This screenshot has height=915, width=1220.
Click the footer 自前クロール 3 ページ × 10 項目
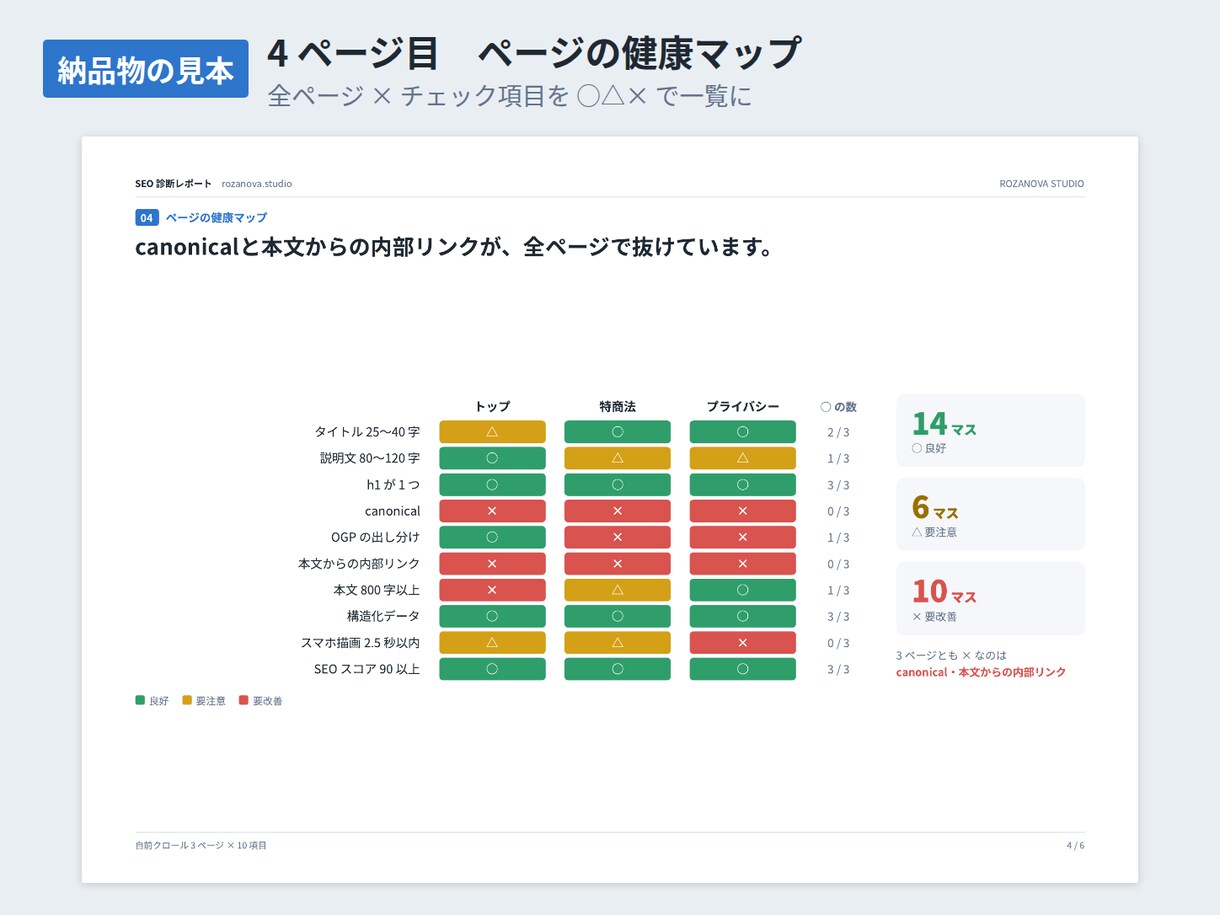click(x=201, y=845)
